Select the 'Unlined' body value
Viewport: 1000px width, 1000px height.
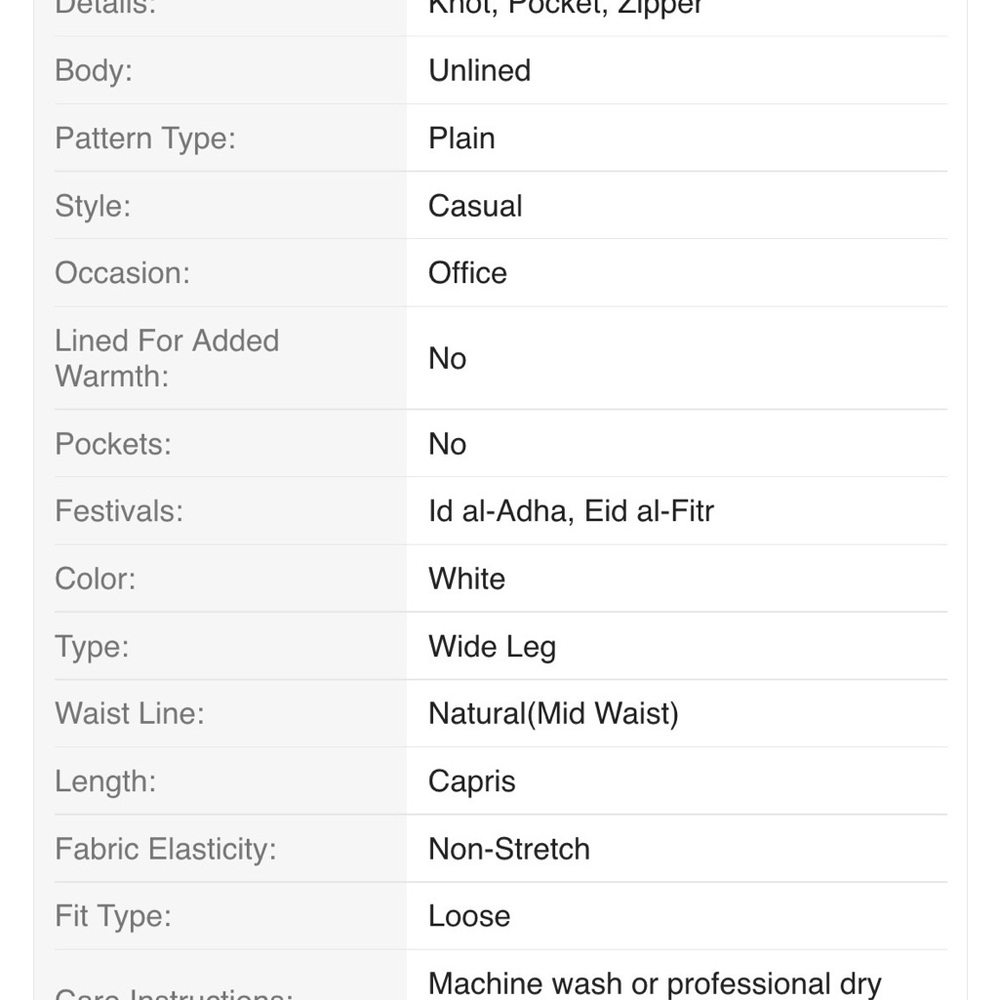click(x=480, y=70)
